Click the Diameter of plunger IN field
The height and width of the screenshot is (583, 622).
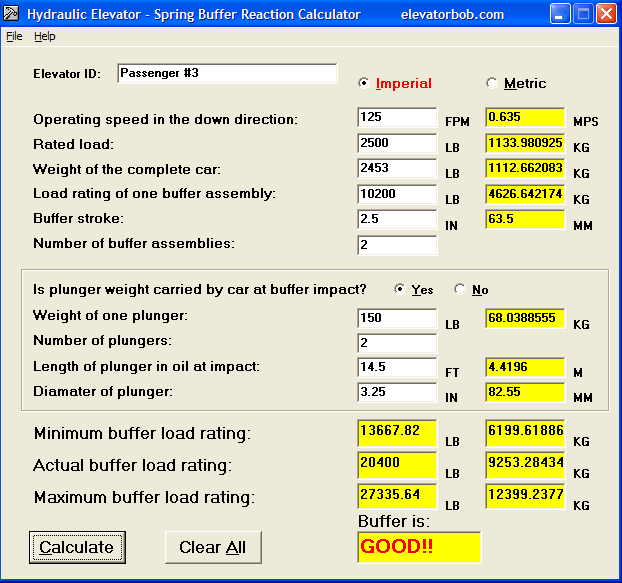coord(397,392)
